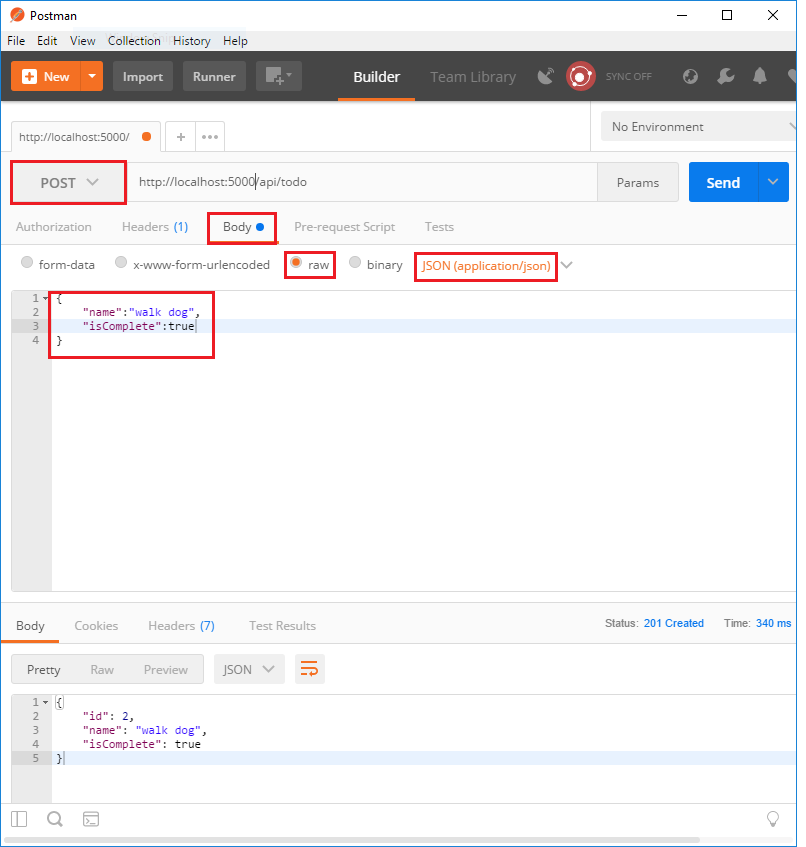
Task: Switch to the Builder tab
Action: pyautogui.click(x=377, y=77)
